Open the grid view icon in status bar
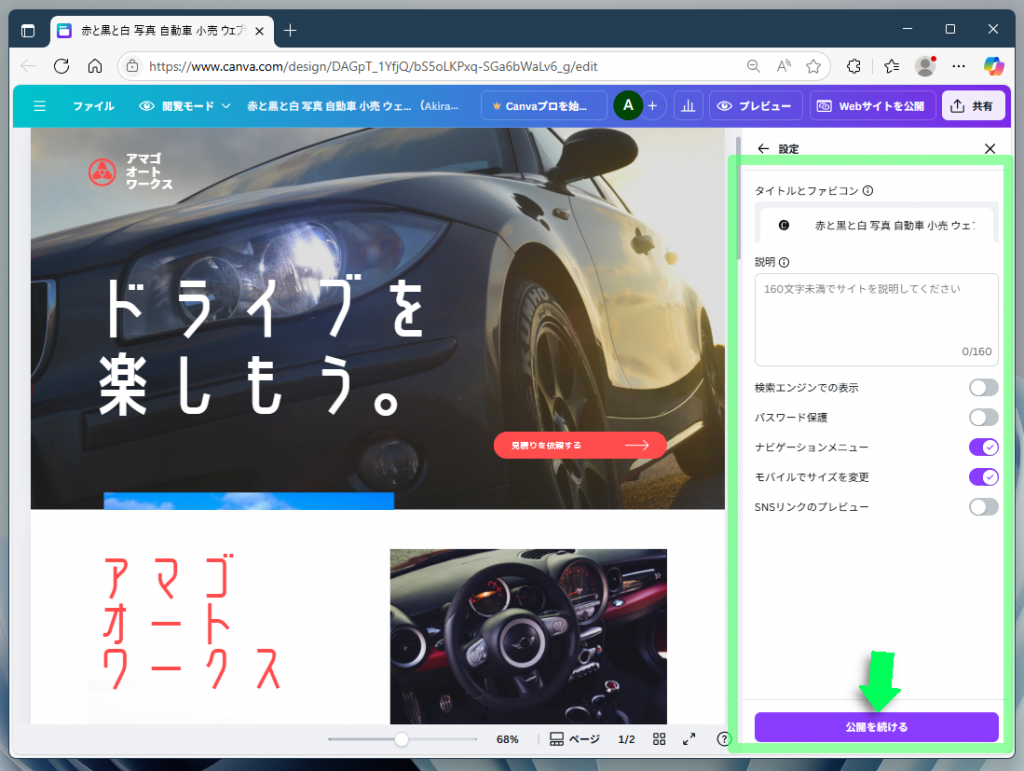 659,739
